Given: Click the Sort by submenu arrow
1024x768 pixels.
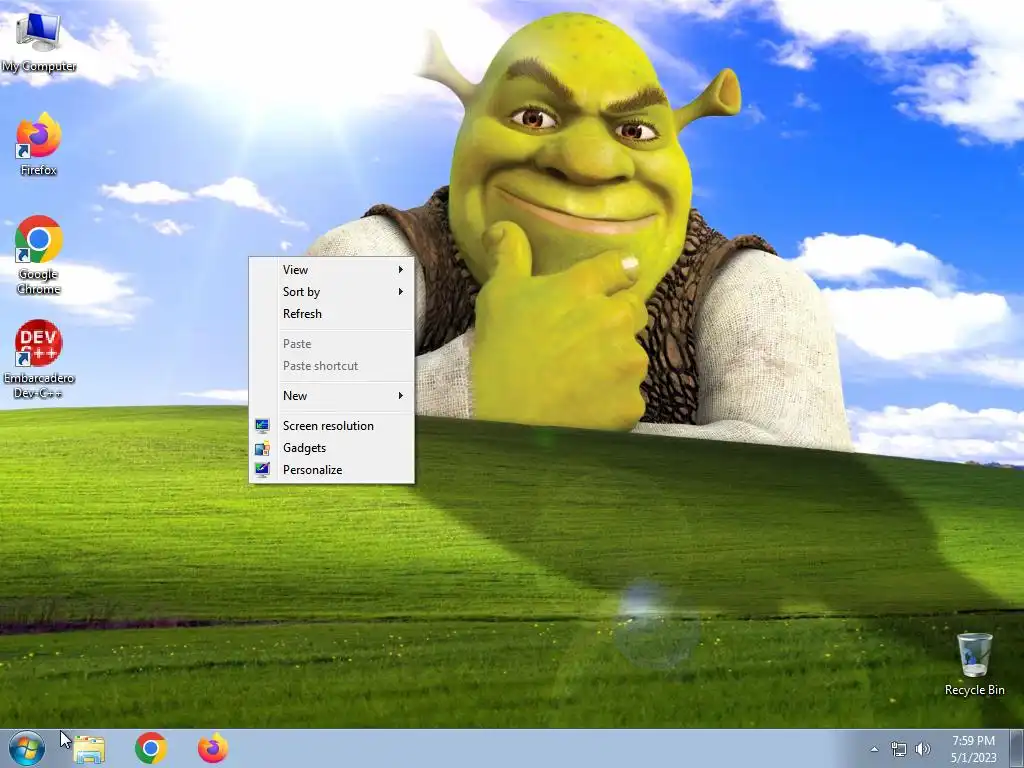Looking at the screenshot, I should [x=400, y=292].
